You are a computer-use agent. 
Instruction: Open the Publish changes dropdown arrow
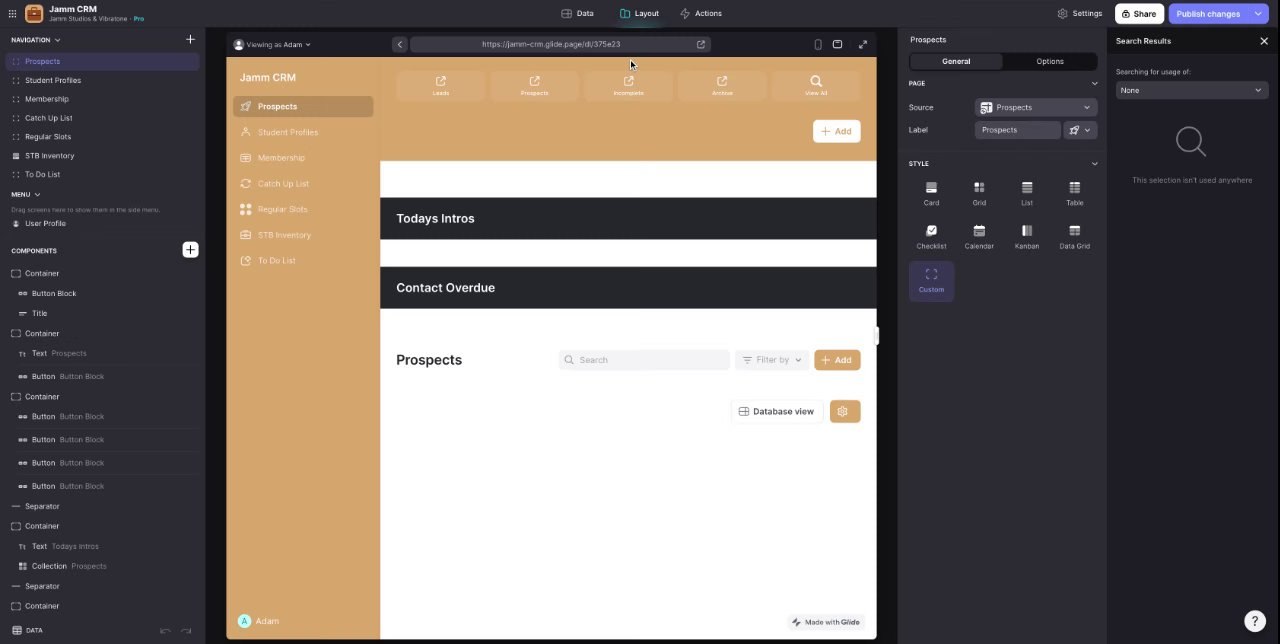point(1258,14)
